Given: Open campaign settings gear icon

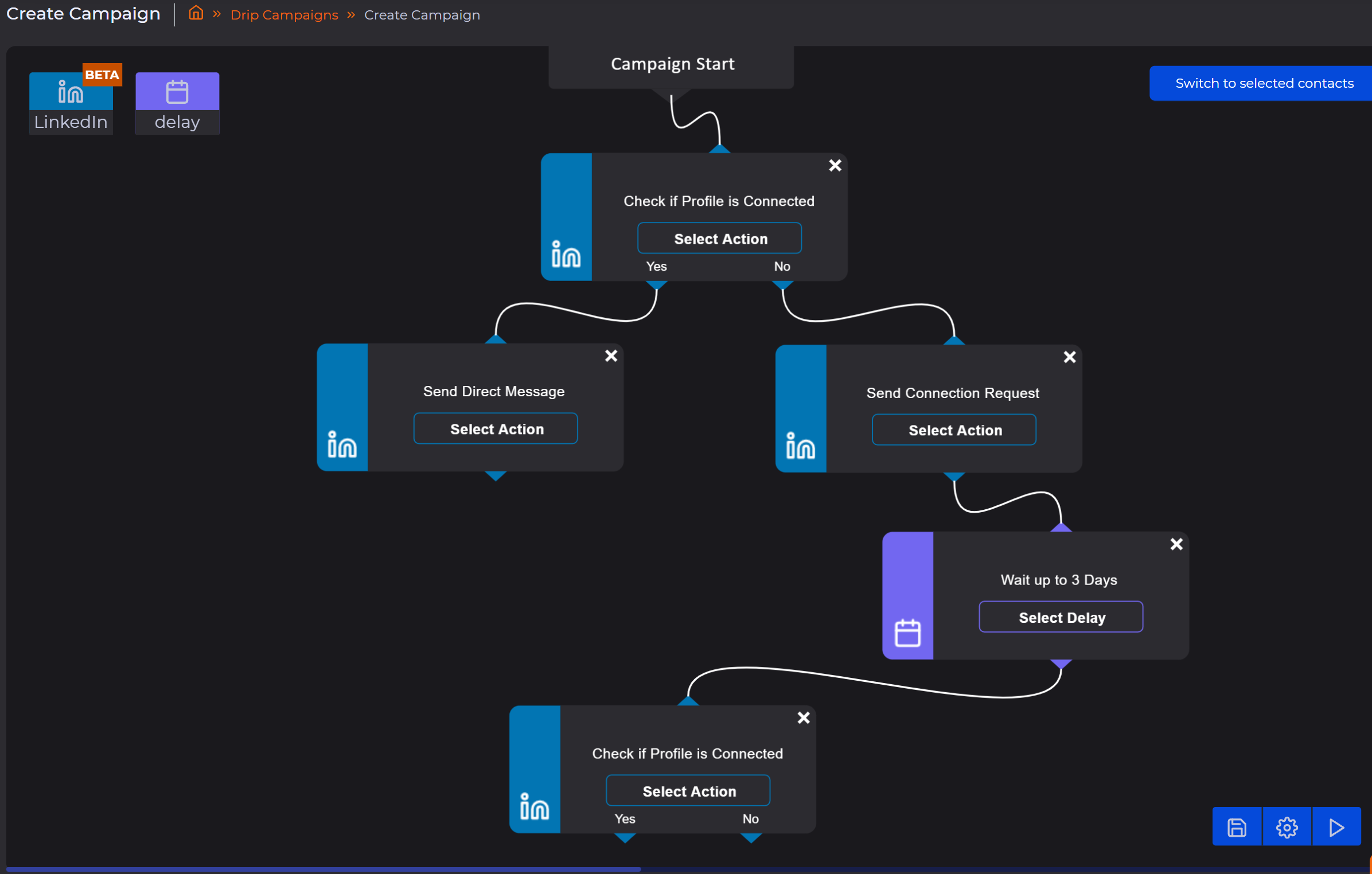Looking at the screenshot, I should coord(1287,826).
